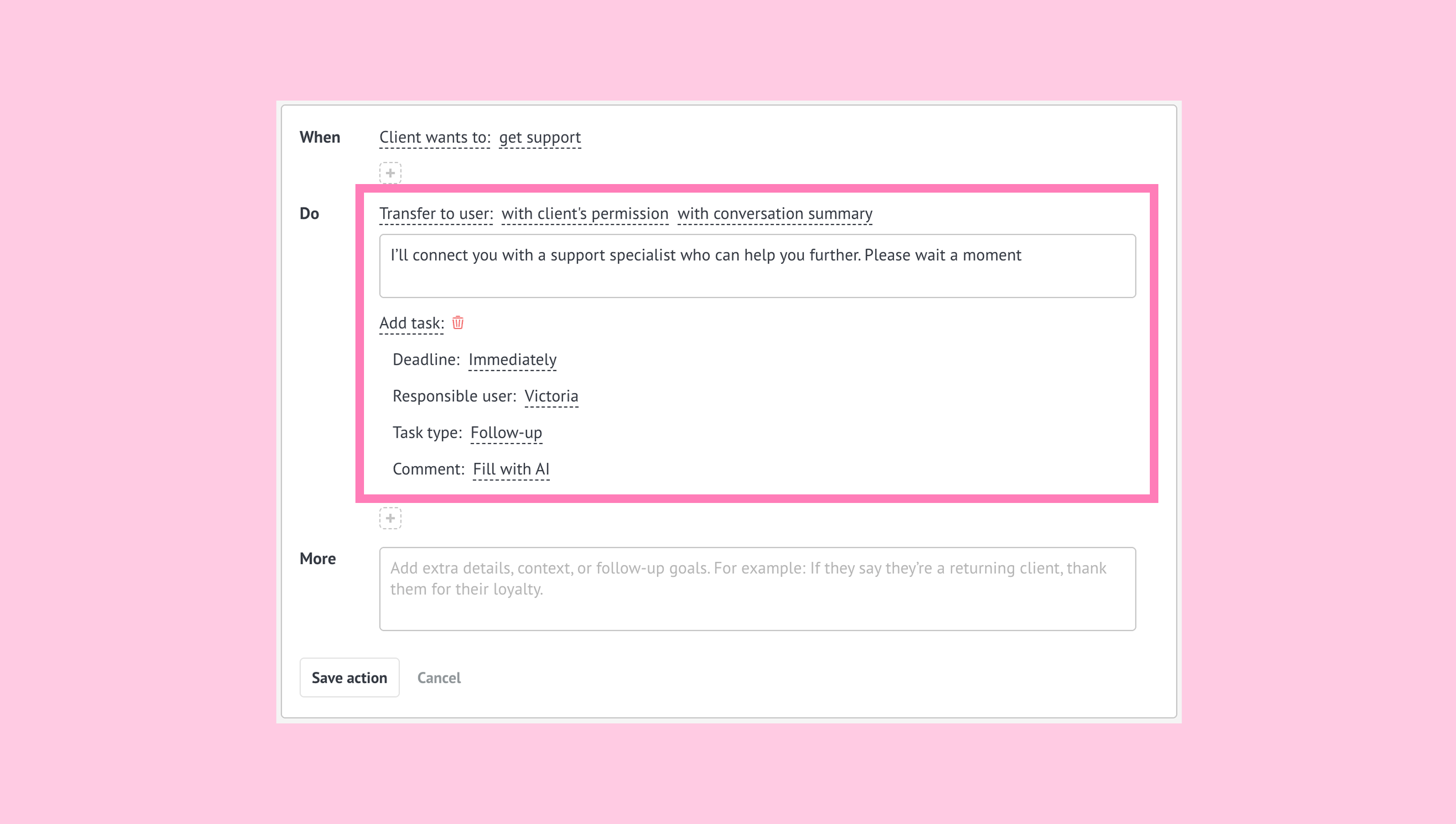Open the 'Client wants to:' condition selector

click(x=434, y=138)
